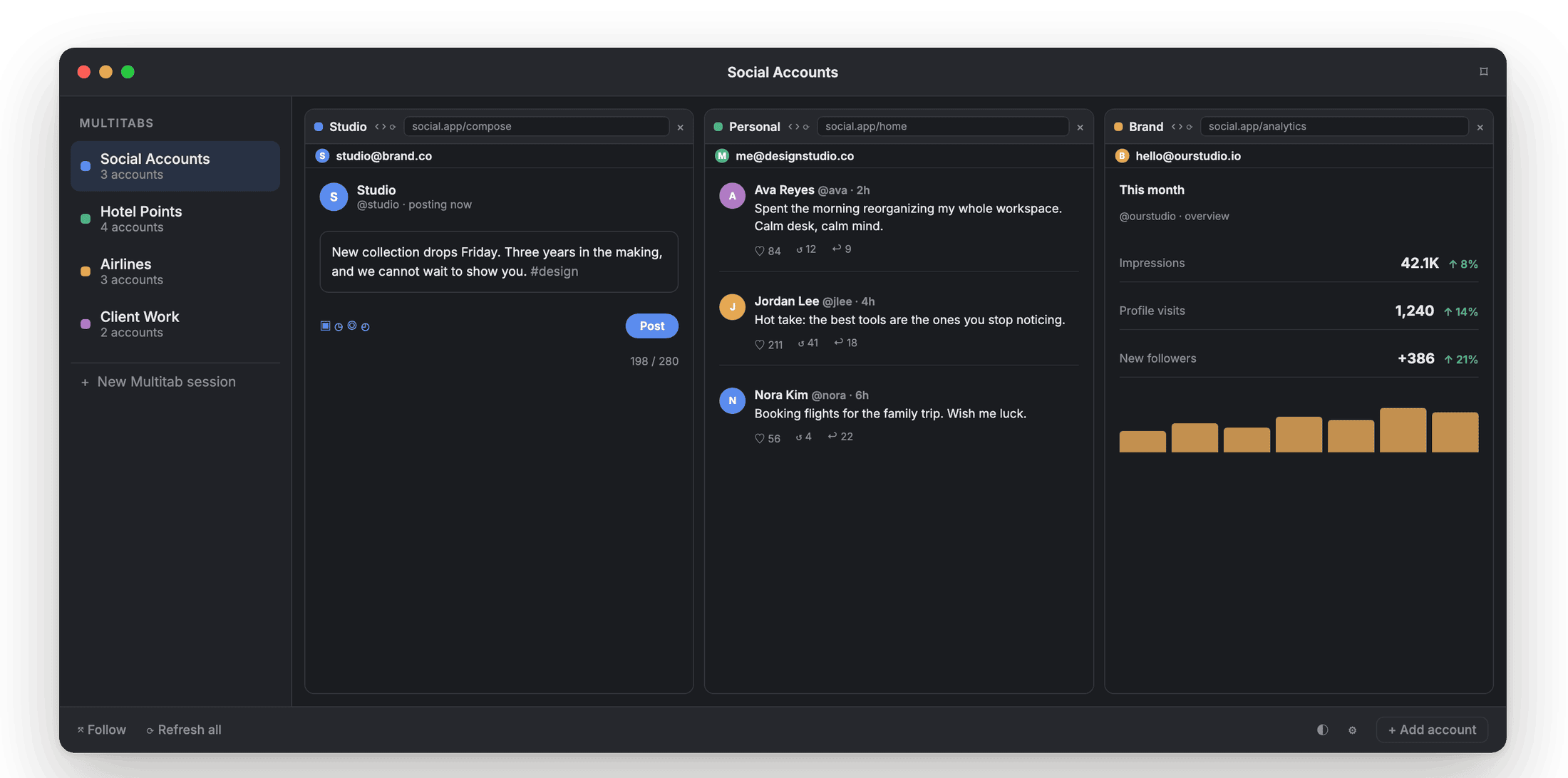This screenshot has height=778, width=1568.
Task: Click the Studio avatar in the composer
Action: click(334, 197)
